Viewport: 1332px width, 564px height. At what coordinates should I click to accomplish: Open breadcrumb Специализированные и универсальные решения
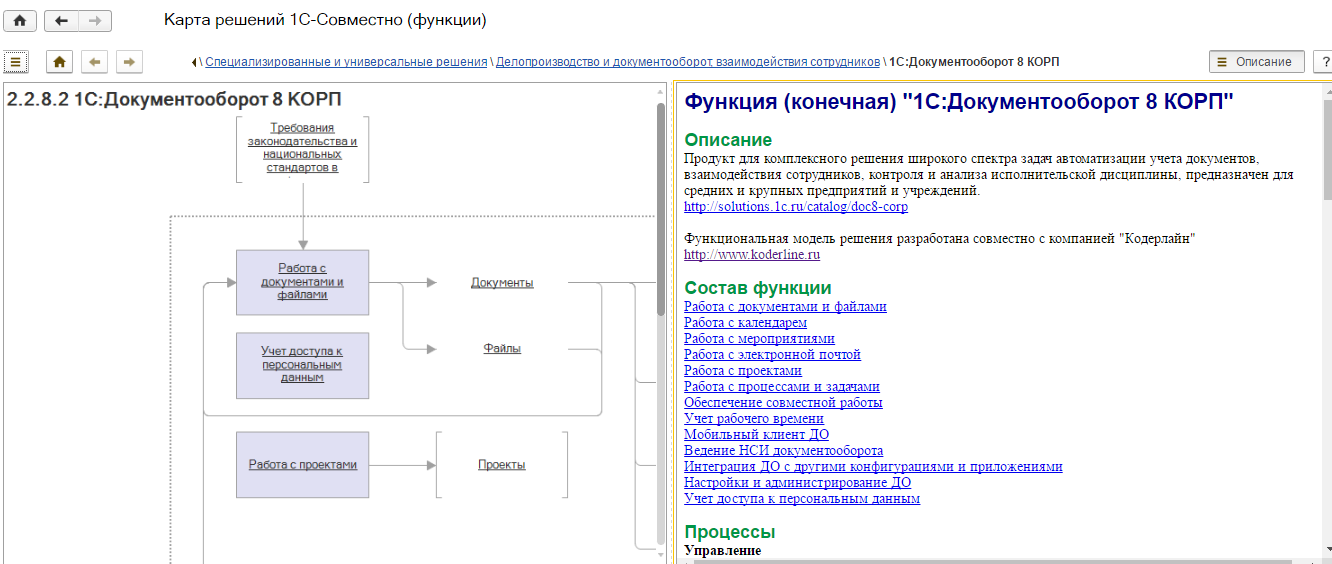(x=346, y=62)
